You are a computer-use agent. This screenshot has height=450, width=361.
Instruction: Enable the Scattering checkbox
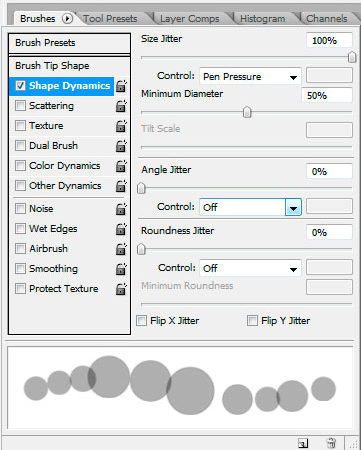pyautogui.click(x=20, y=106)
